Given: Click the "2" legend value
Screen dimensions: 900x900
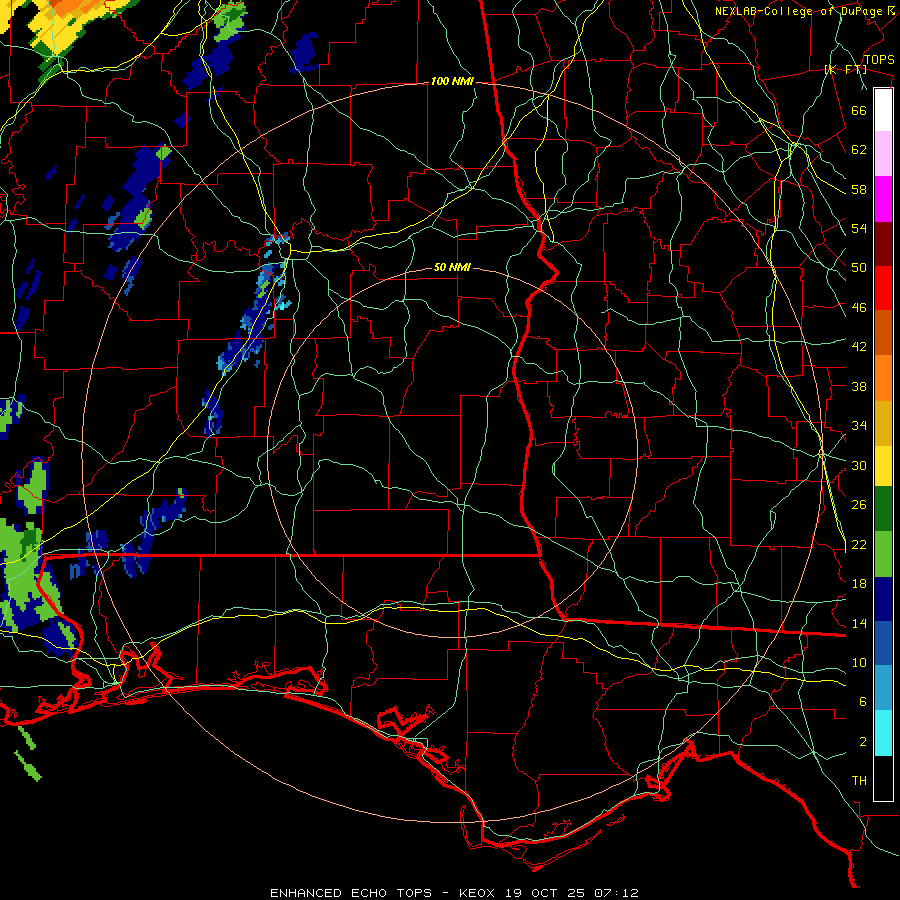Looking at the screenshot, I should tap(863, 742).
